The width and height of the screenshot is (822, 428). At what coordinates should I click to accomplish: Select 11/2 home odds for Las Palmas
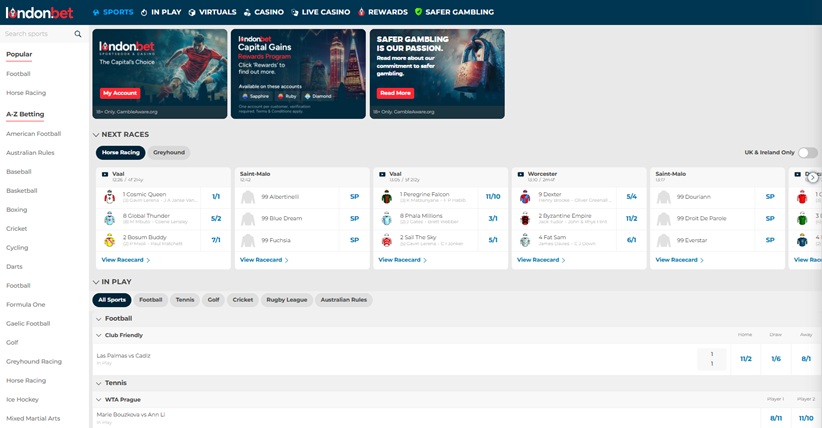[746, 358]
